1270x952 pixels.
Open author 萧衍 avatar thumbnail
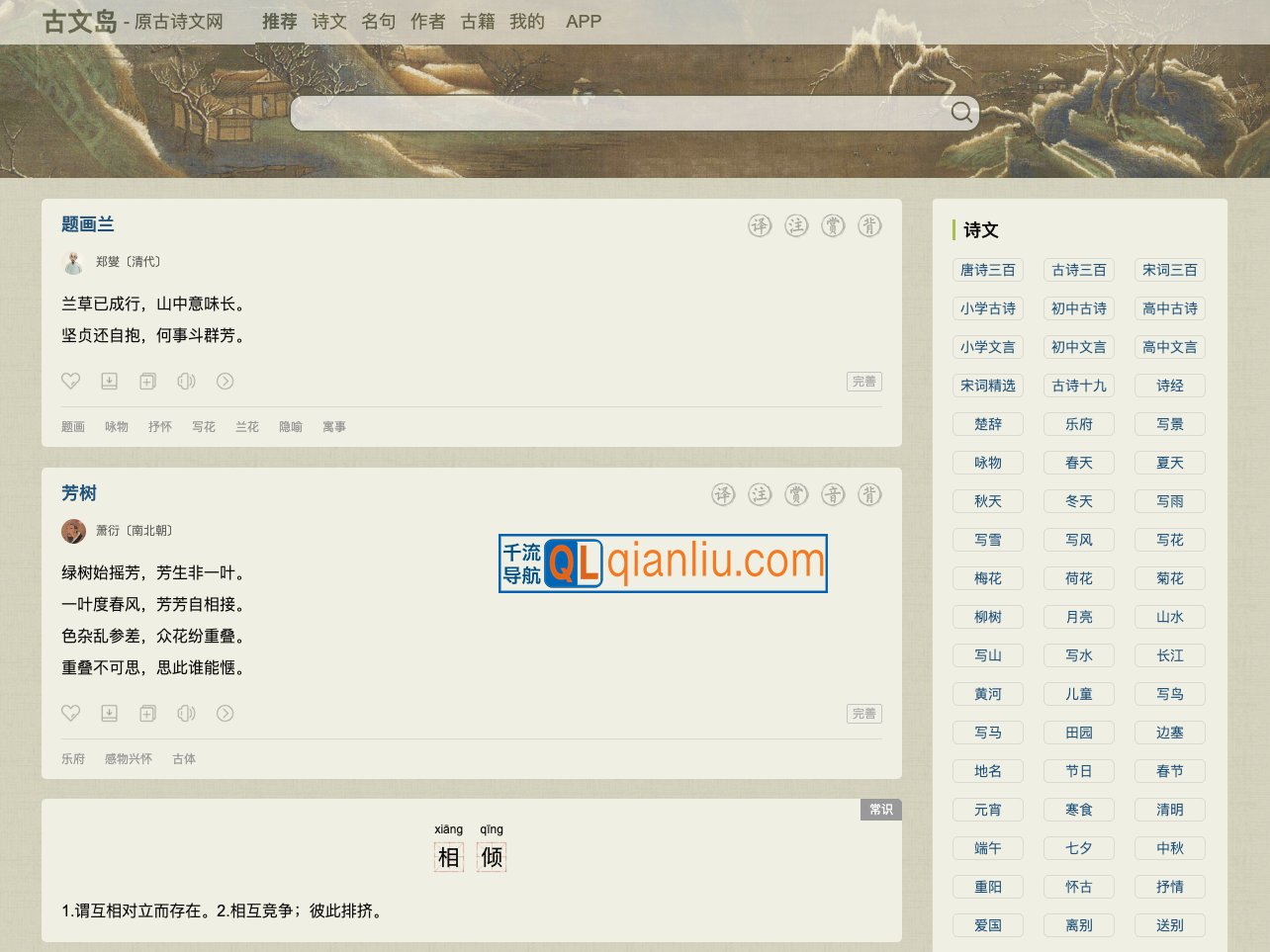pyautogui.click(x=73, y=531)
